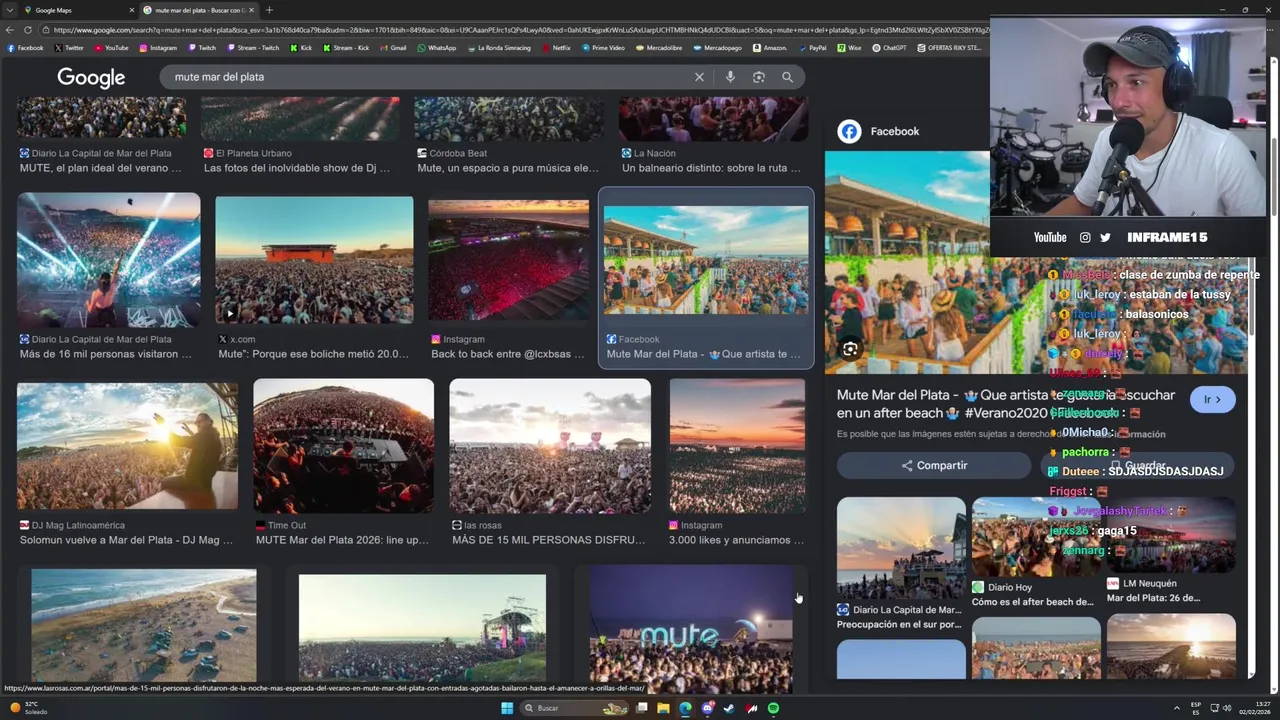Reload the page
Viewport: 1280px width, 720px height.
pyautogui.click(x=28, y=30)
